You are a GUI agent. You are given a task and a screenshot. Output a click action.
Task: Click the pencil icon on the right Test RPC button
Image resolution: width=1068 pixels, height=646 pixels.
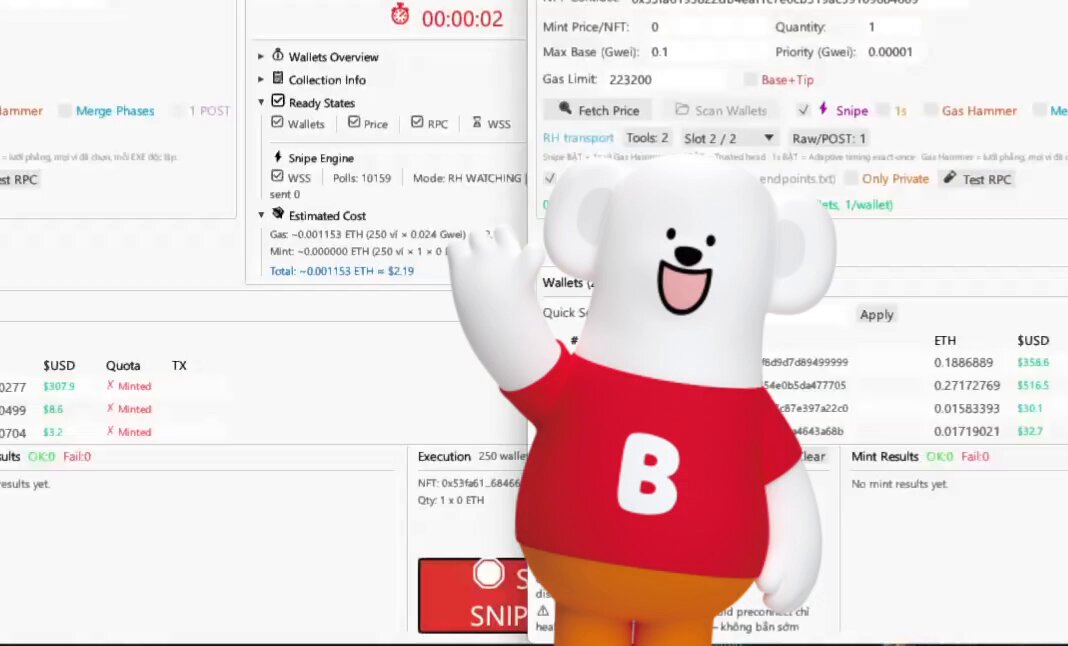[x=949, y=177]
